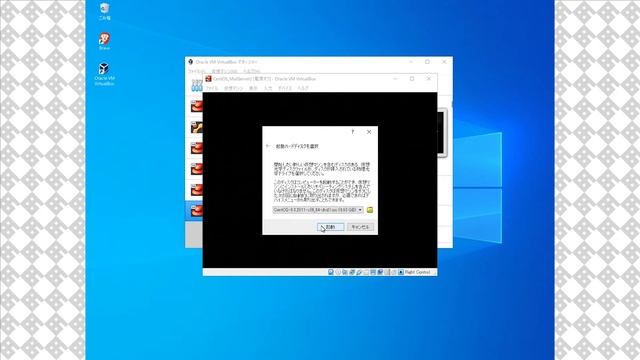The image size is (640, 360).
Task: Open ヘルプ menu in VirtualBox Manager window
Action: tap(251, 71)
